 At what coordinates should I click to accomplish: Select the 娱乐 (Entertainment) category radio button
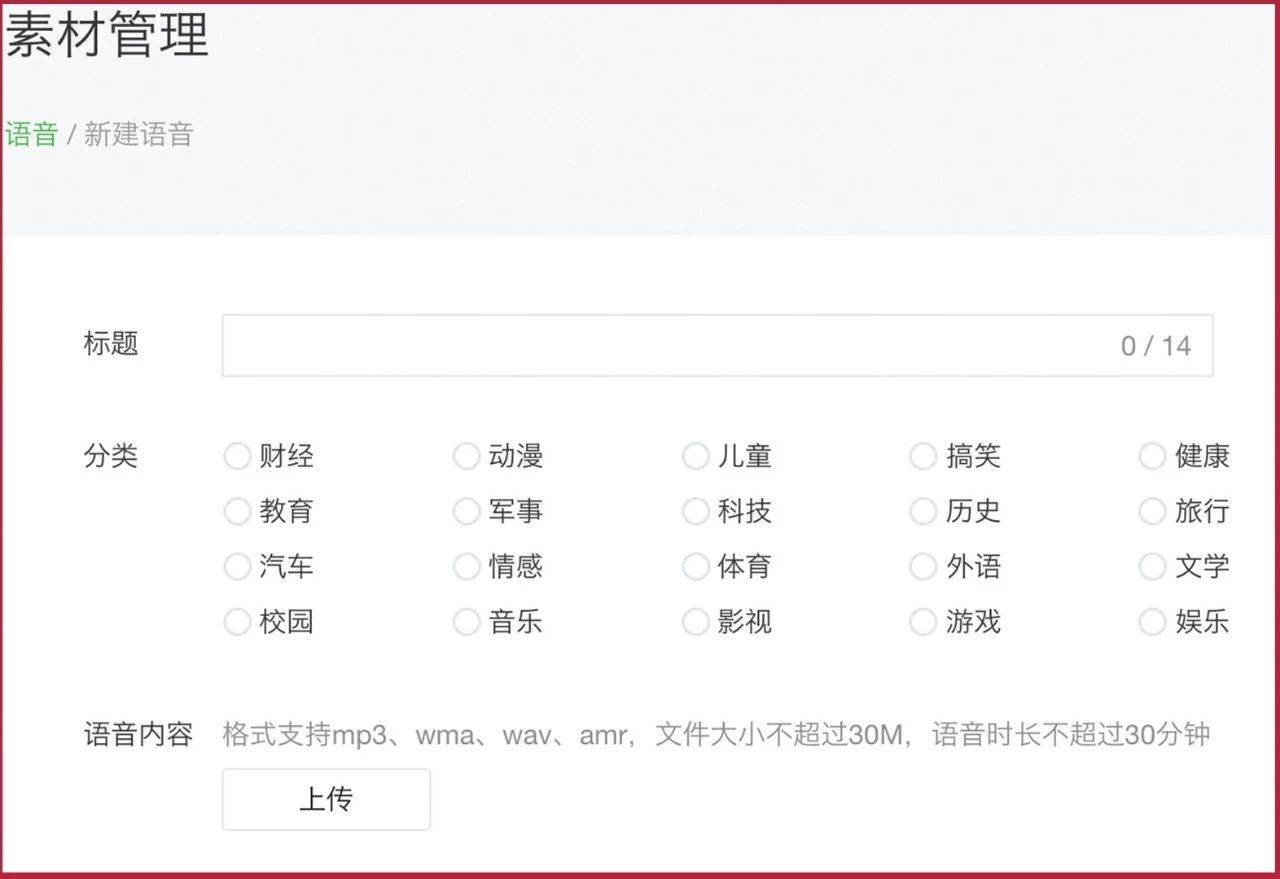pos(1152,621)
